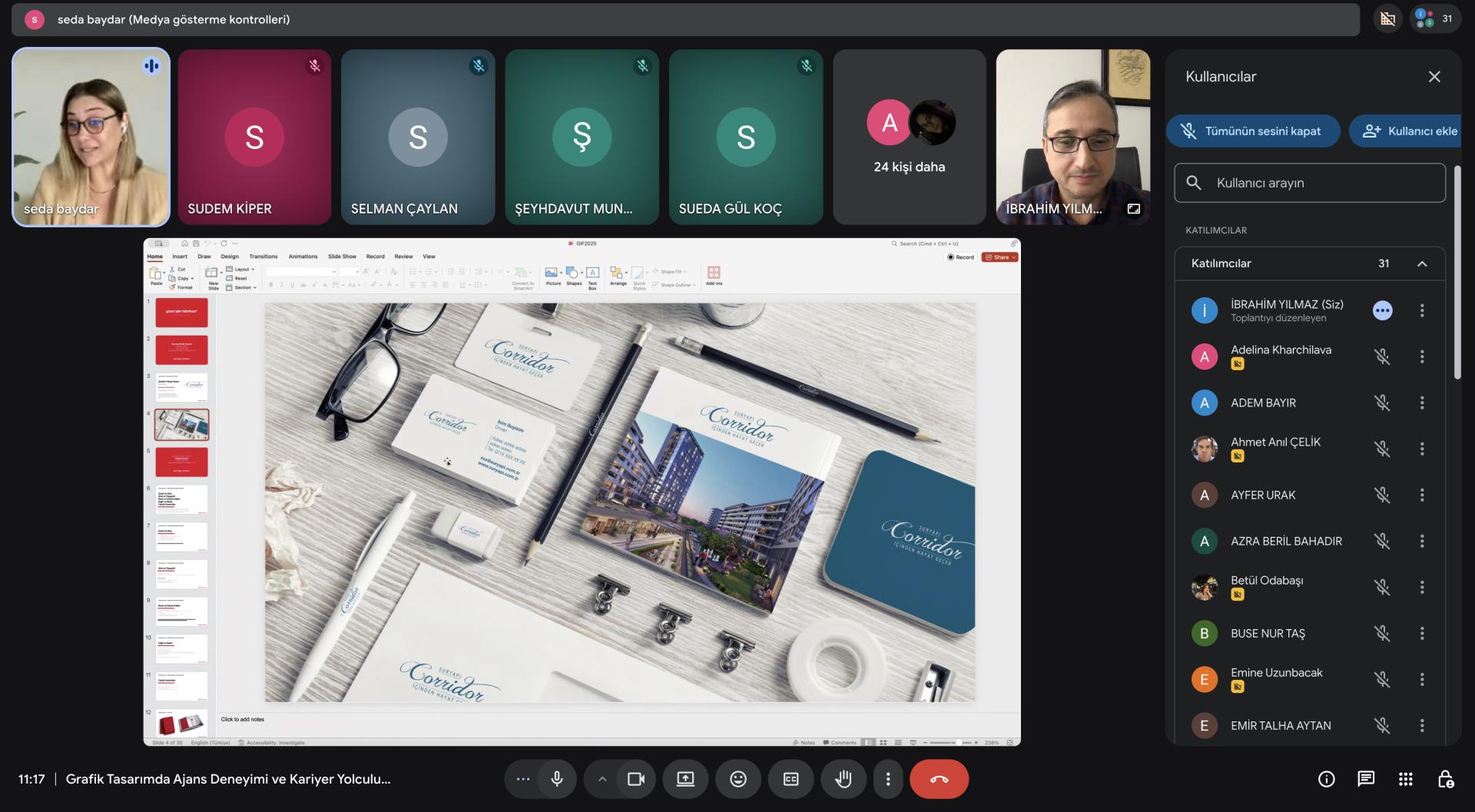Open the three-dot more options menu
The image size is (1475, 812).
[x=888, y=779]
